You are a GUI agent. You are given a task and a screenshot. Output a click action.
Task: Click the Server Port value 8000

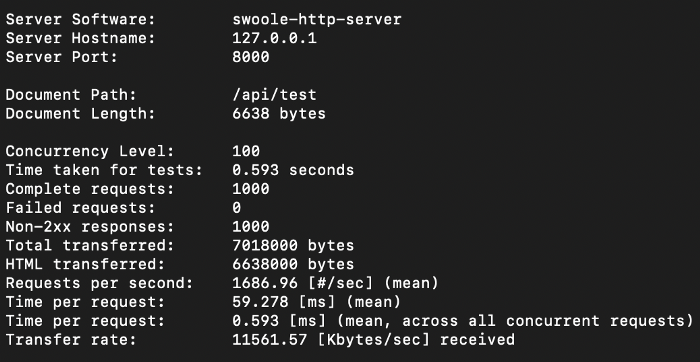pos(251,57)
